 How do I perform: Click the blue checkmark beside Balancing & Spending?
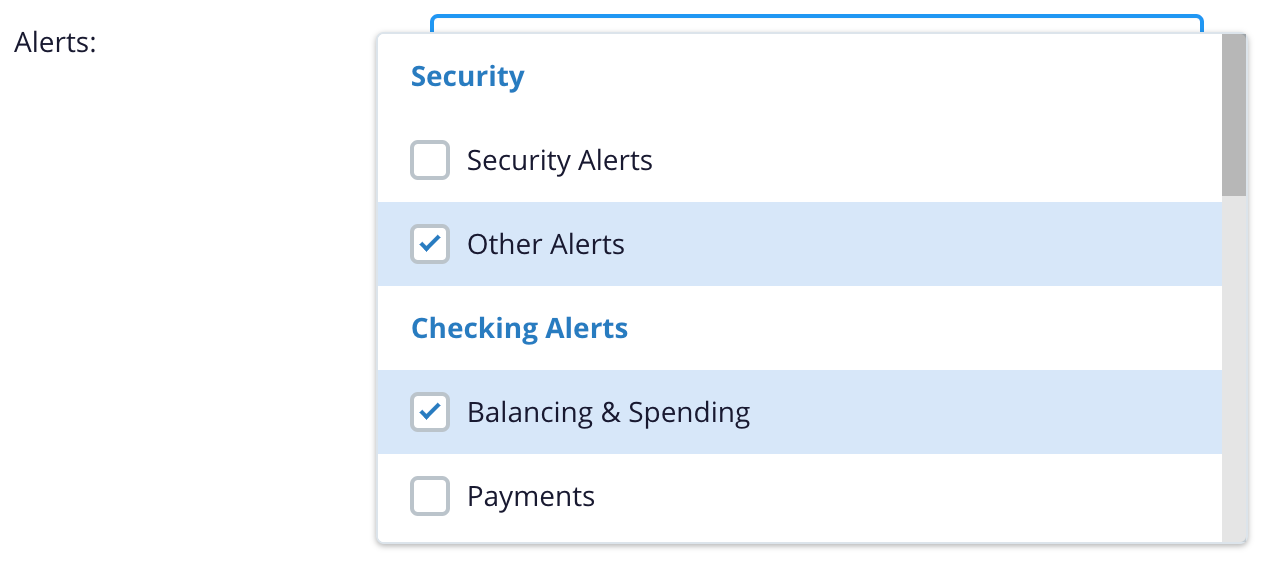pyautogui.click(x=430, y=412)
